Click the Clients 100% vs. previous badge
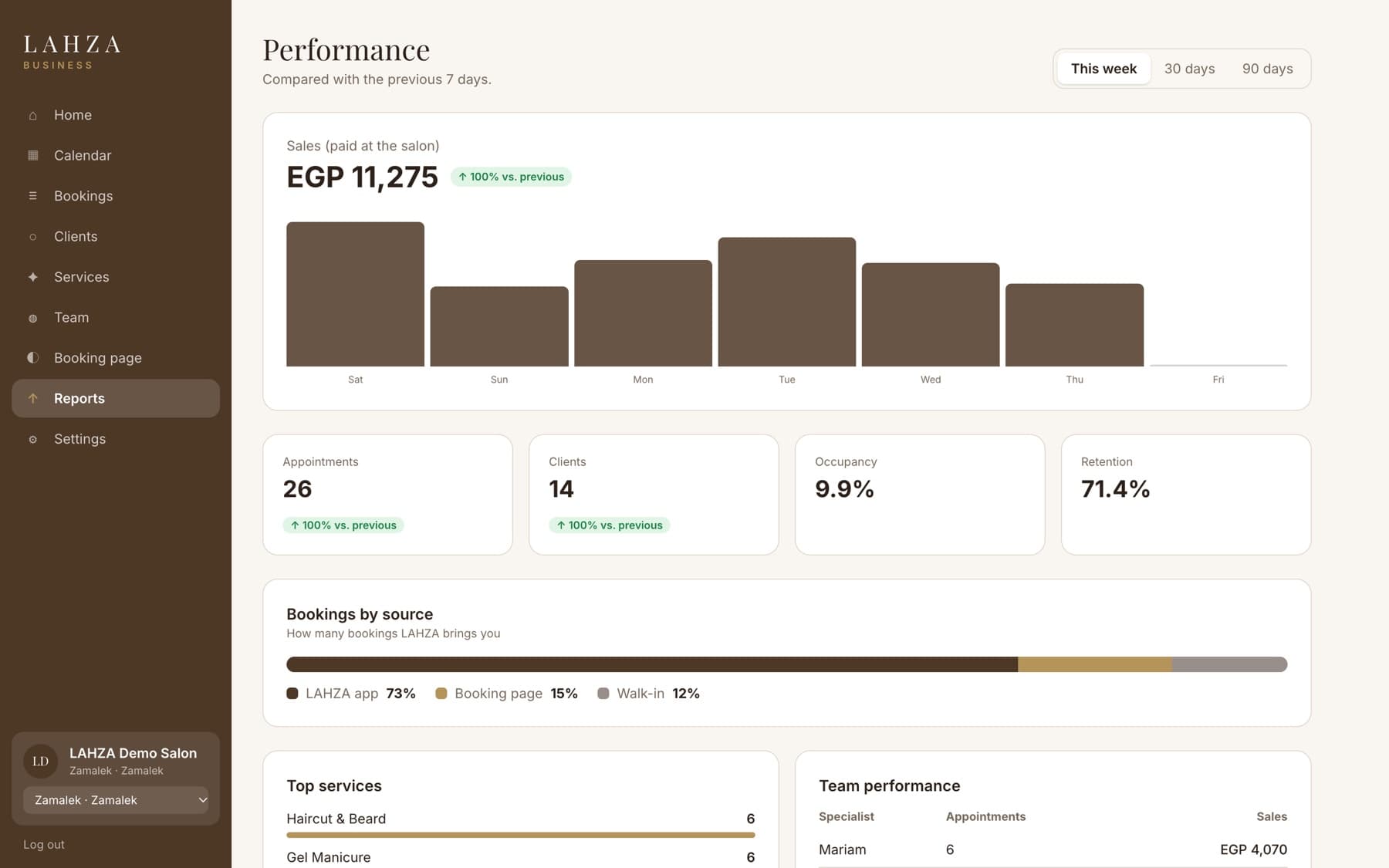Image resolution: width=1389 pixels, height=868 pixels. point(610,525)
